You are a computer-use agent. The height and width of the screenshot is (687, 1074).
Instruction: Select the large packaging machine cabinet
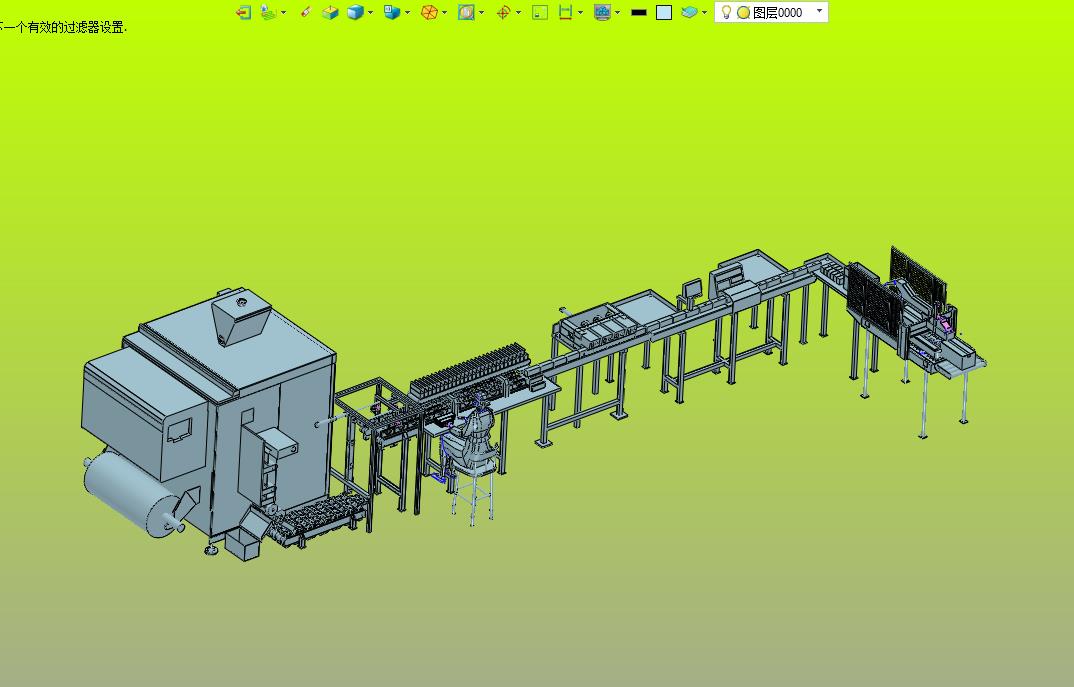click(209, 418)
